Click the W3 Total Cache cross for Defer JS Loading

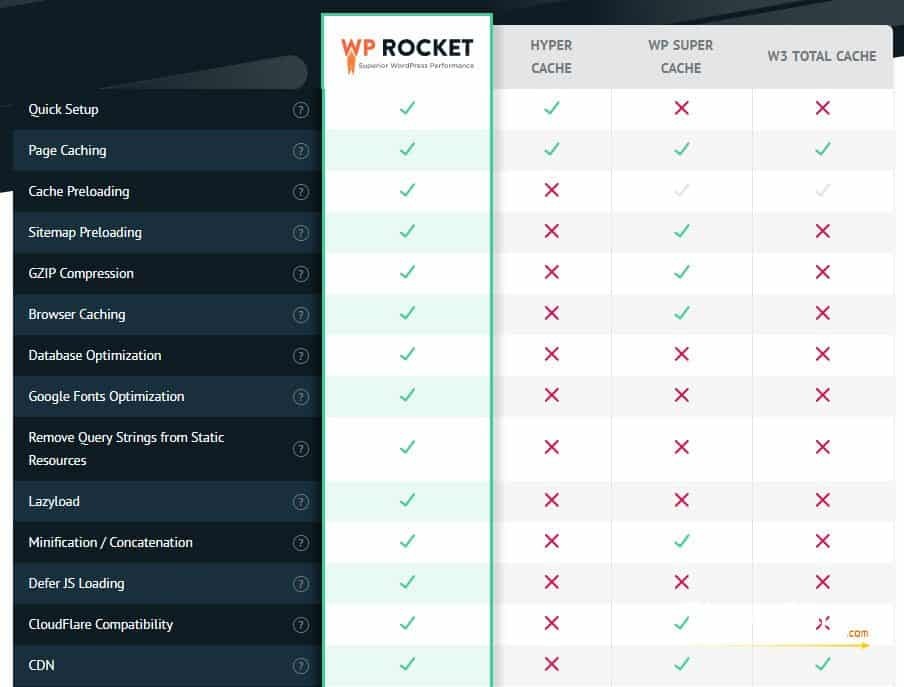click(x=823, y=582)
